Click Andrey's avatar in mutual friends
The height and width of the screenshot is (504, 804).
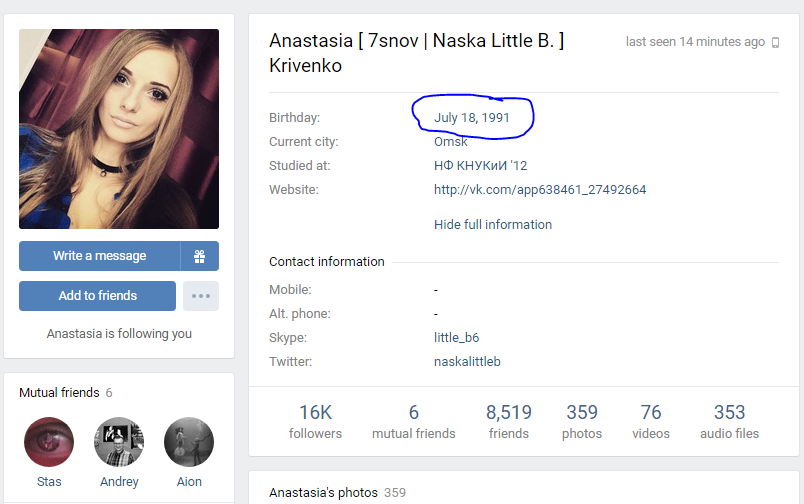pos(119,442)
